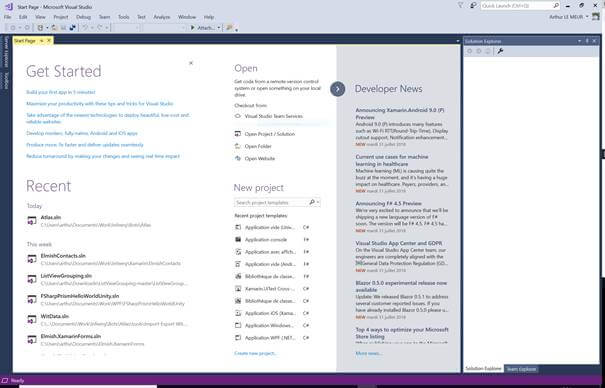Click the More news link
This screenshot has width=605, height=388.
click(369, 353)
